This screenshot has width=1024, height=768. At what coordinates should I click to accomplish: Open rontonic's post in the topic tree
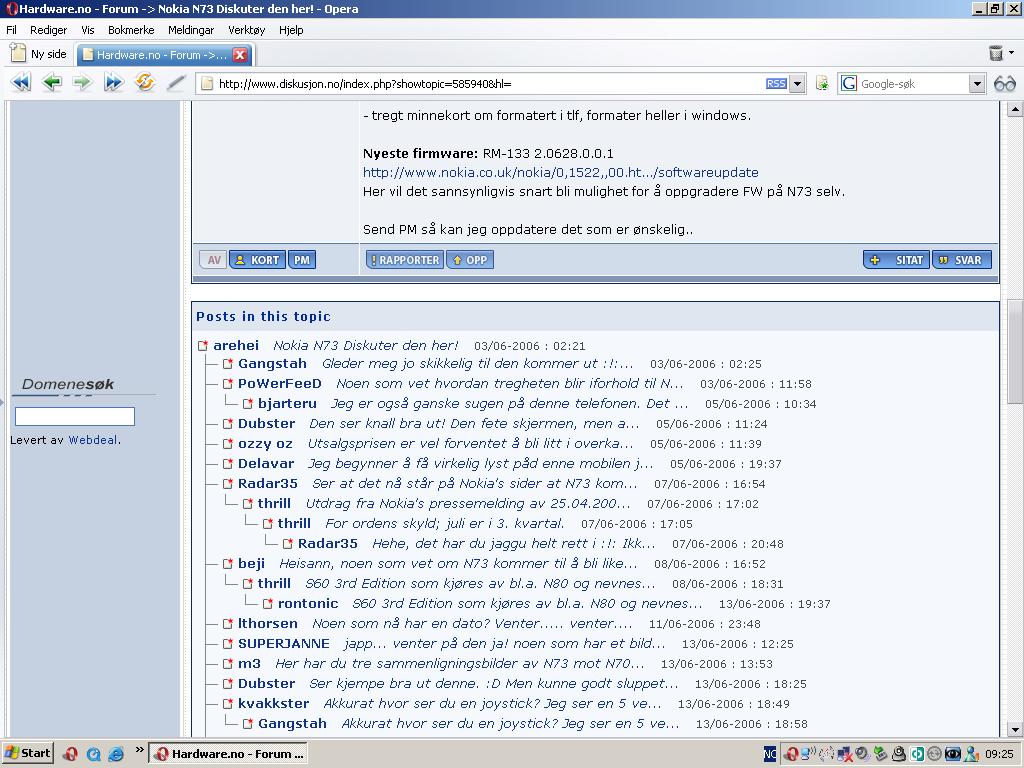(527, 603)
